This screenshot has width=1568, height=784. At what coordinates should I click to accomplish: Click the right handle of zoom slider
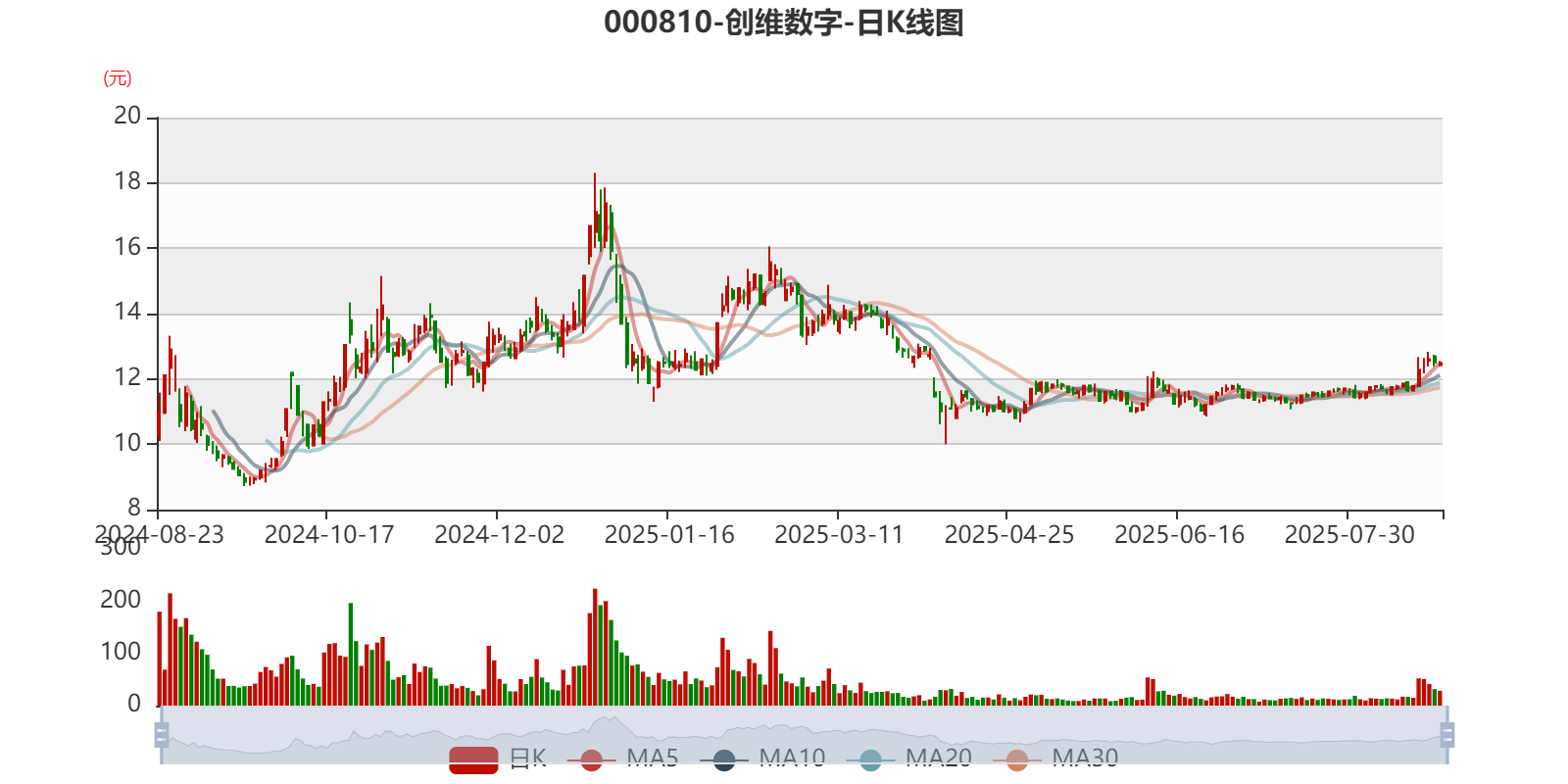1446,734
